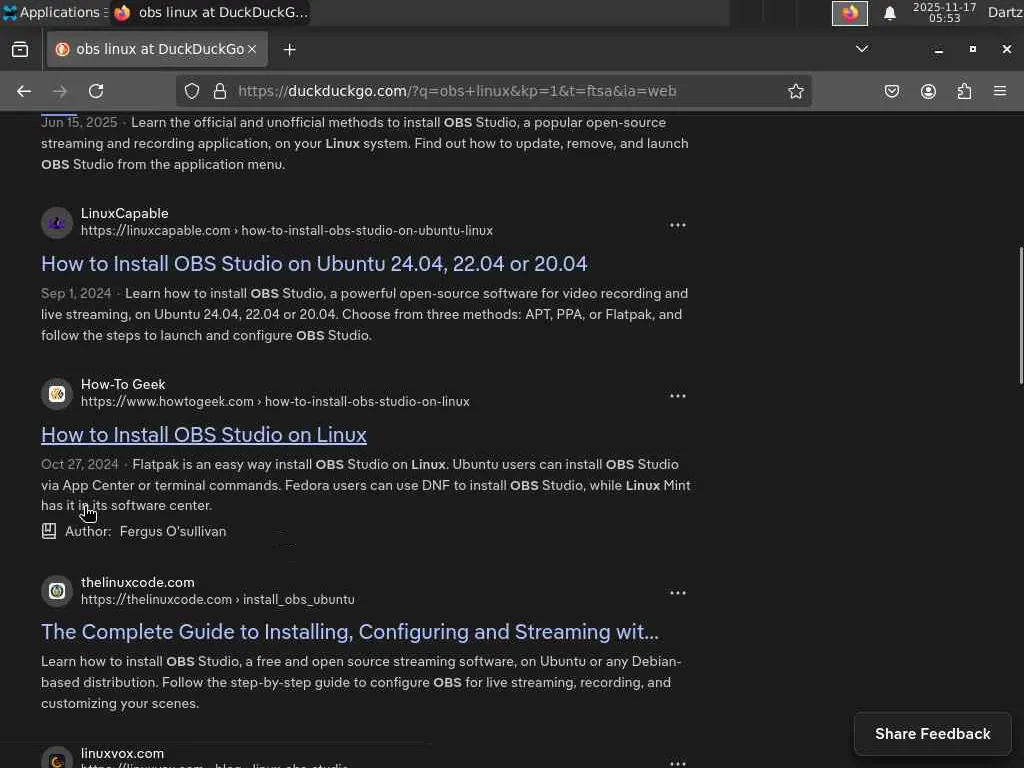Show site security info via padlock icon
This screenshot has height=768, width=1024.
click(x=220, y=91)
